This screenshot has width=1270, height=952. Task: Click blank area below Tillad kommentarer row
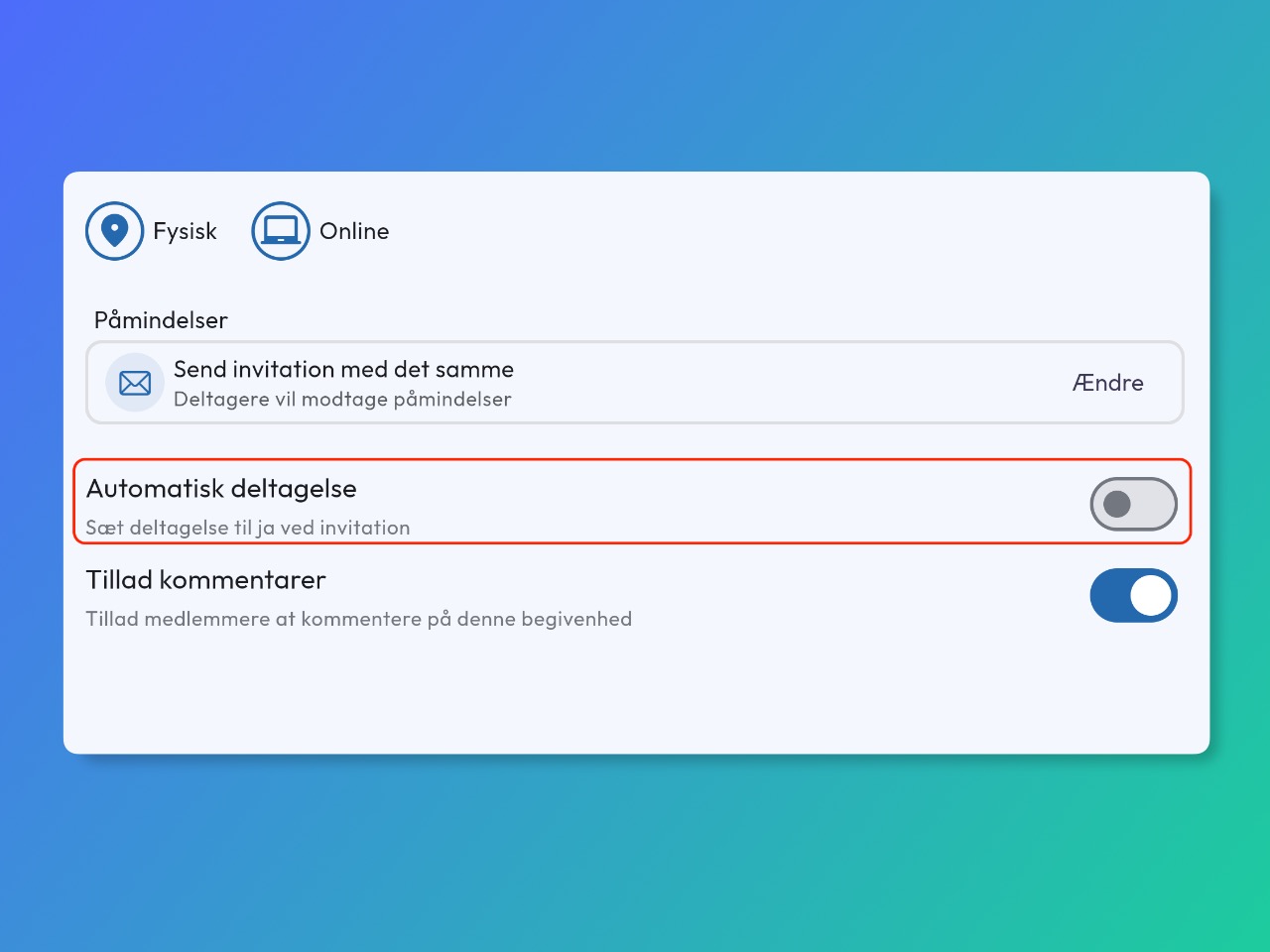[635, 694]
